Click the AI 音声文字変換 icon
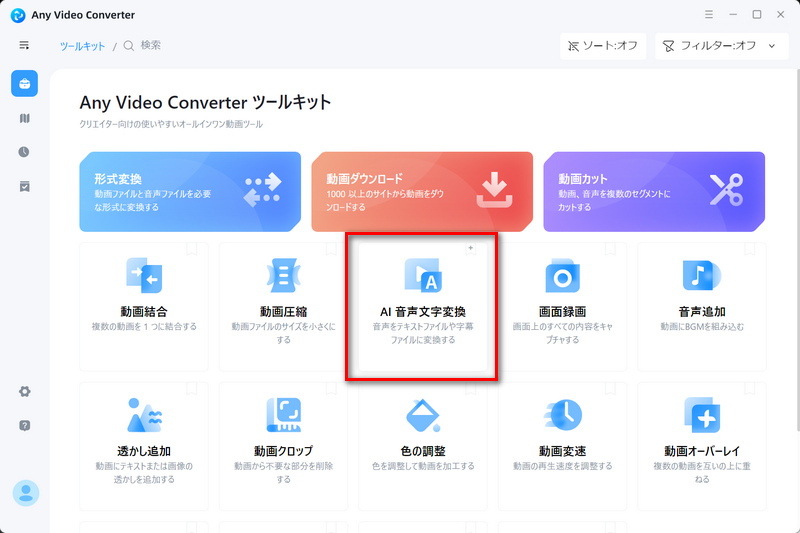 point(423,275)
